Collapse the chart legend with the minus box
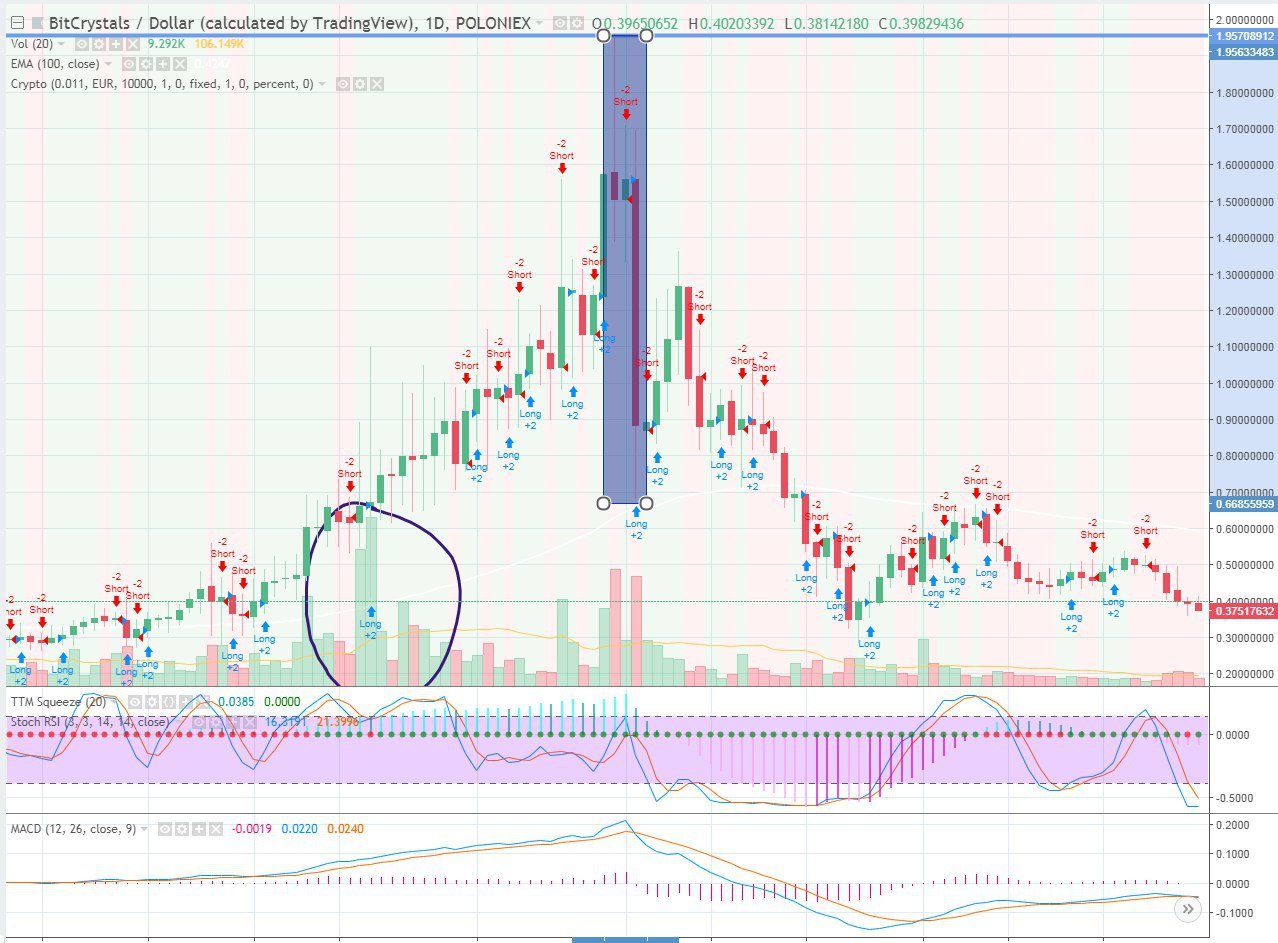Screen dimensions: 1278x943 pos(15,23)
